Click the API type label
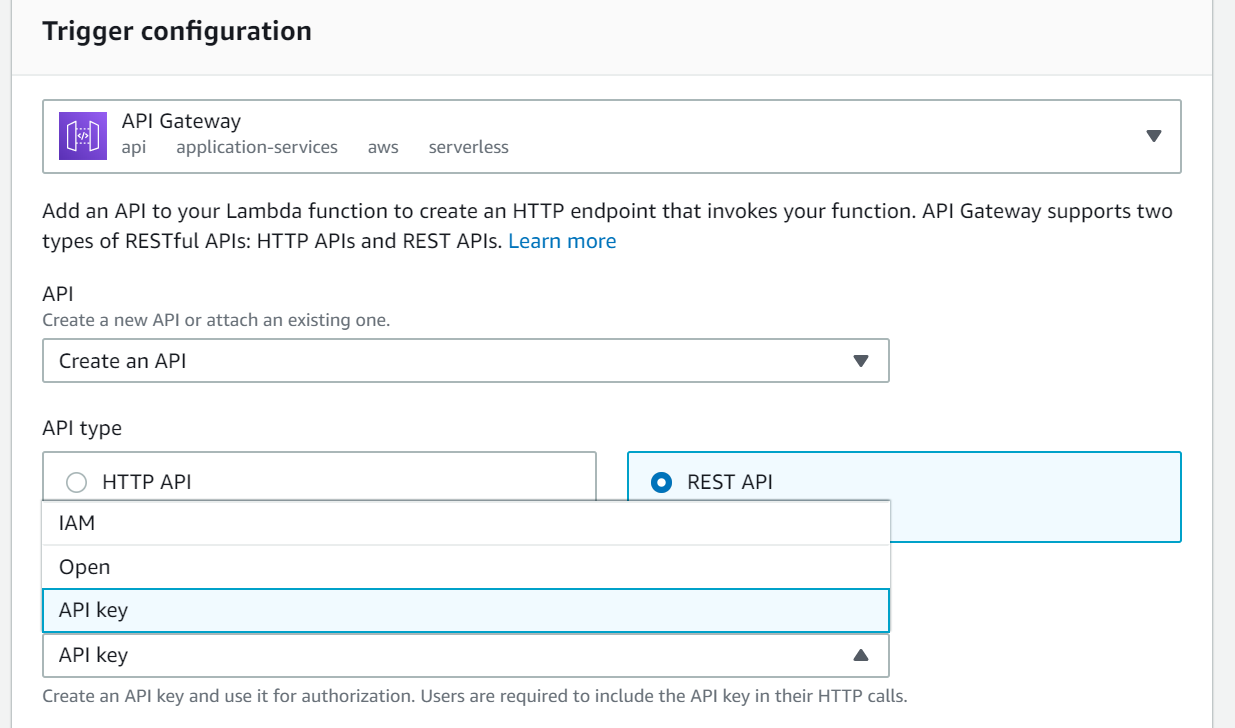This screenshot has width=1235, height=728. click(x=82, y=428)
